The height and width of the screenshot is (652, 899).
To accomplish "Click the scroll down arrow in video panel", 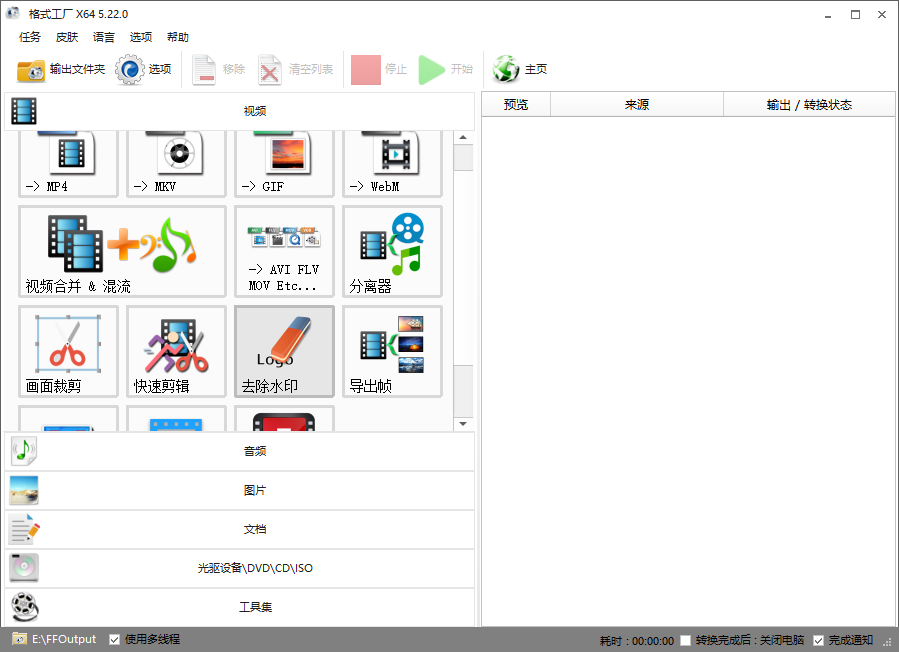I will [x=463, y=424].
